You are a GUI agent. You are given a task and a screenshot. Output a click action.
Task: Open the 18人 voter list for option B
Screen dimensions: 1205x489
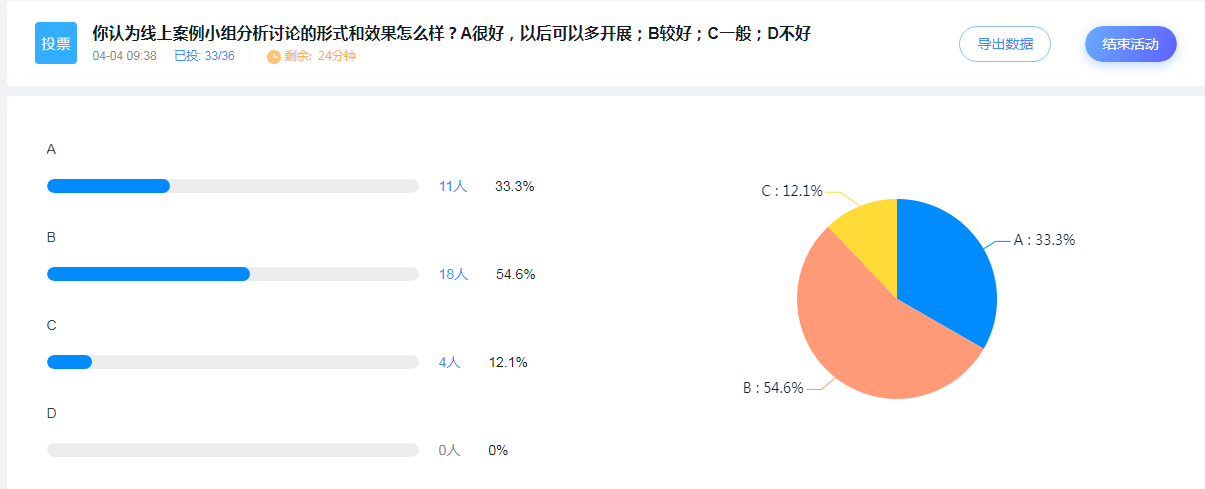[453, 274]
